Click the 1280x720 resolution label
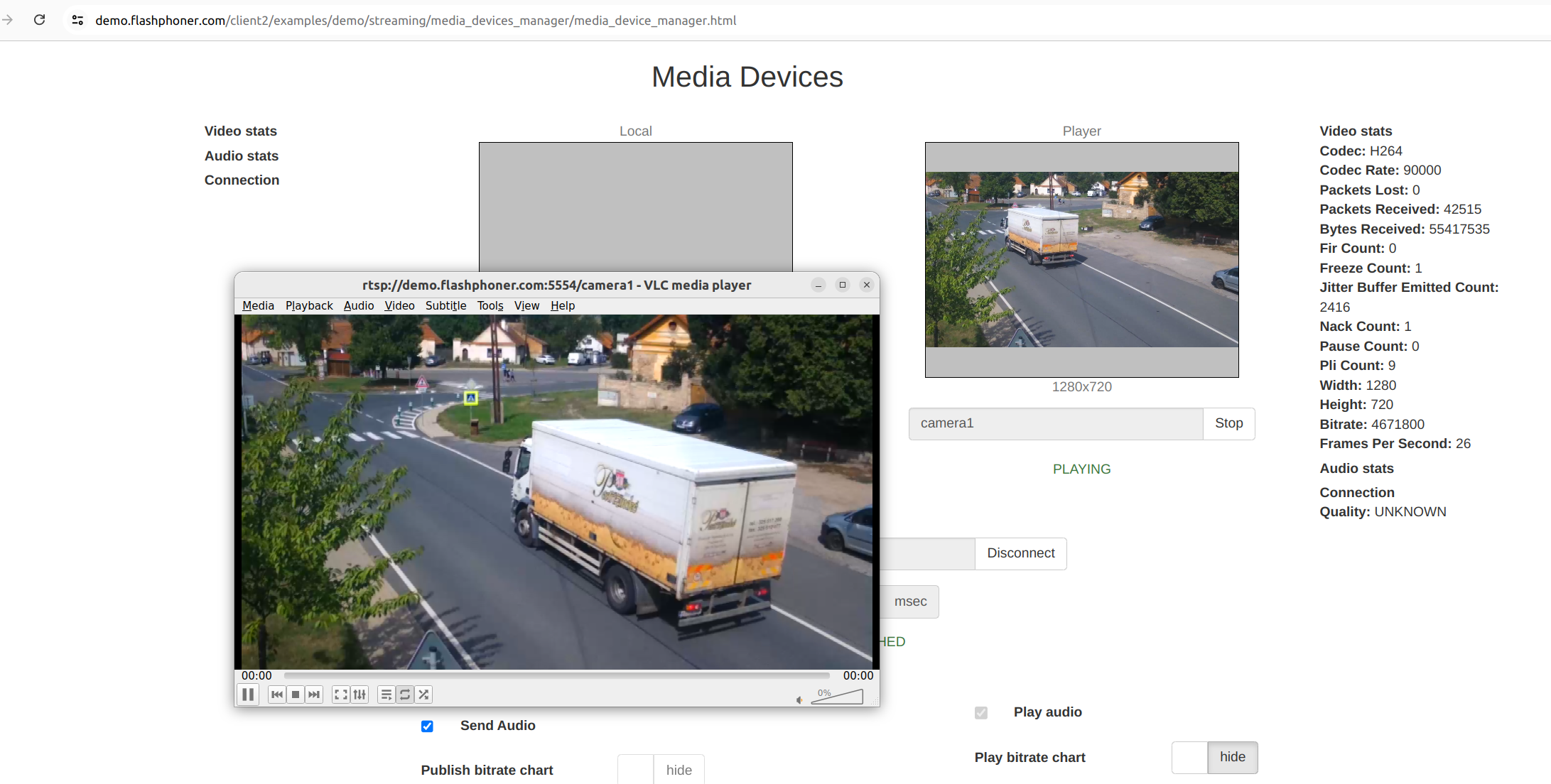 point(1081,387)
